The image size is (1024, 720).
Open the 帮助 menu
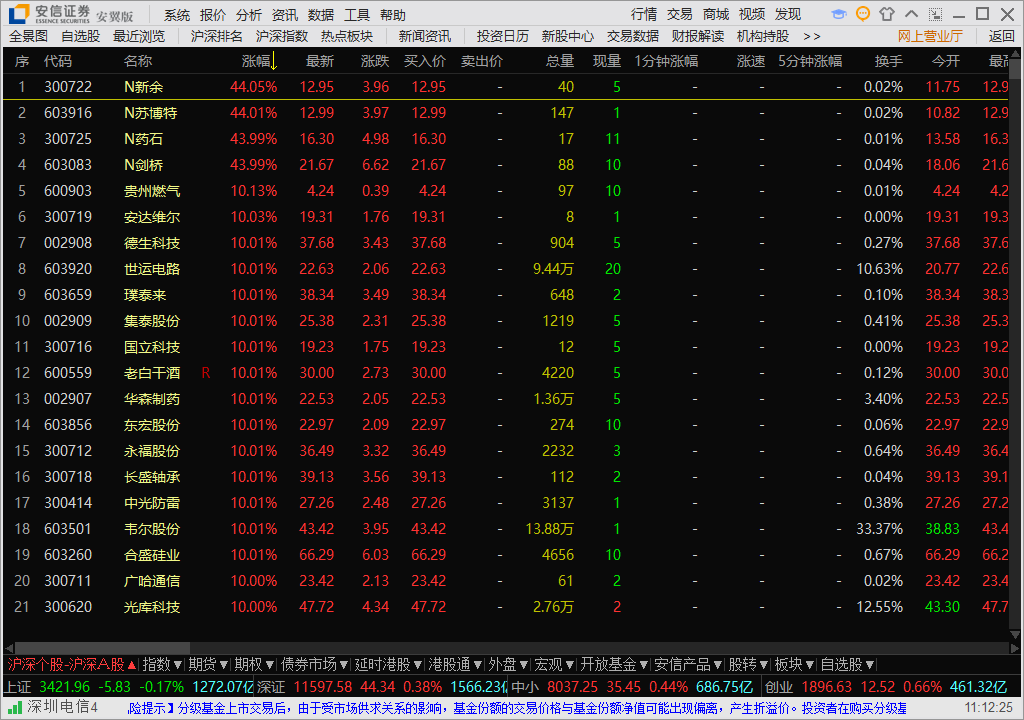click(392, 15)
